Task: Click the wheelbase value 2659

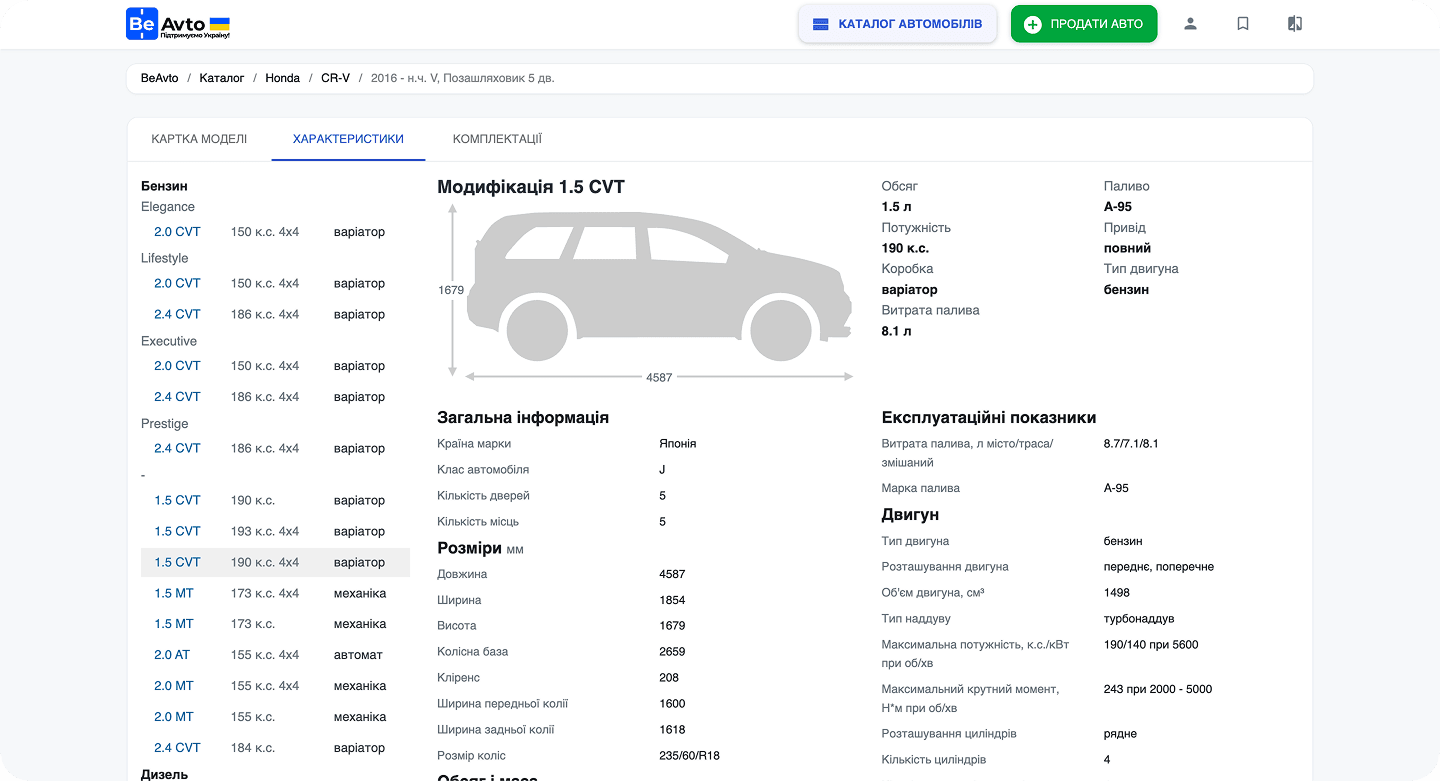Action: (673, 652)
